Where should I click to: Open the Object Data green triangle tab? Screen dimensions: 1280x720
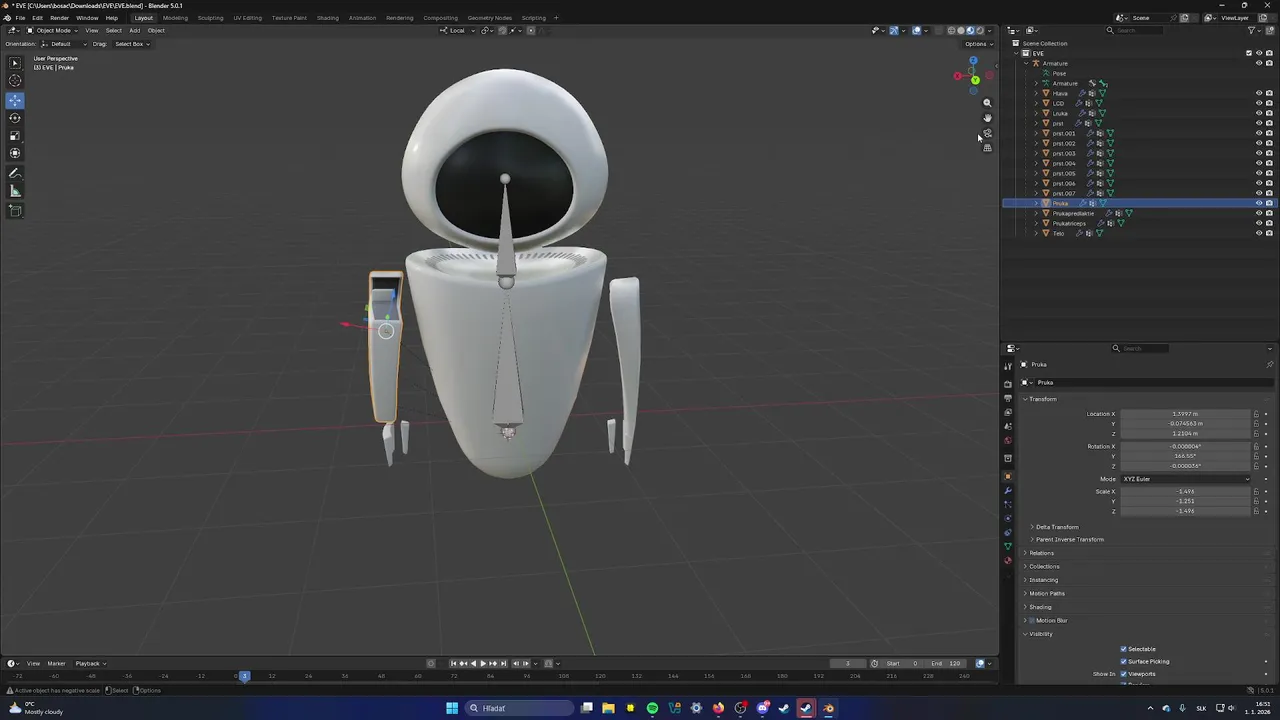(1008, 546)
